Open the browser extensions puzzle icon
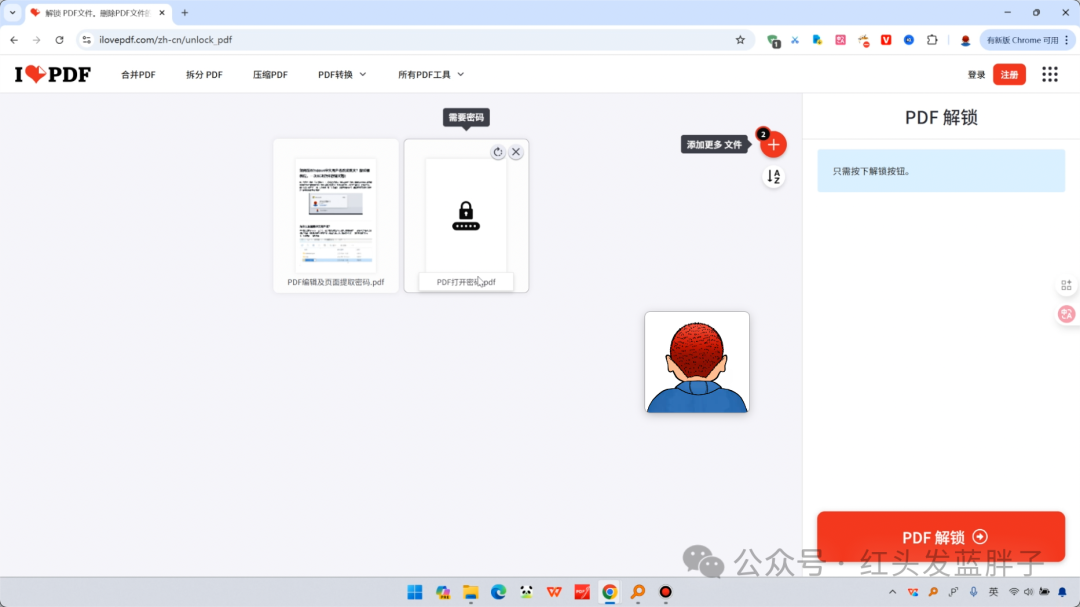The height and width of the screenshot is (607, 1080). 932,40
